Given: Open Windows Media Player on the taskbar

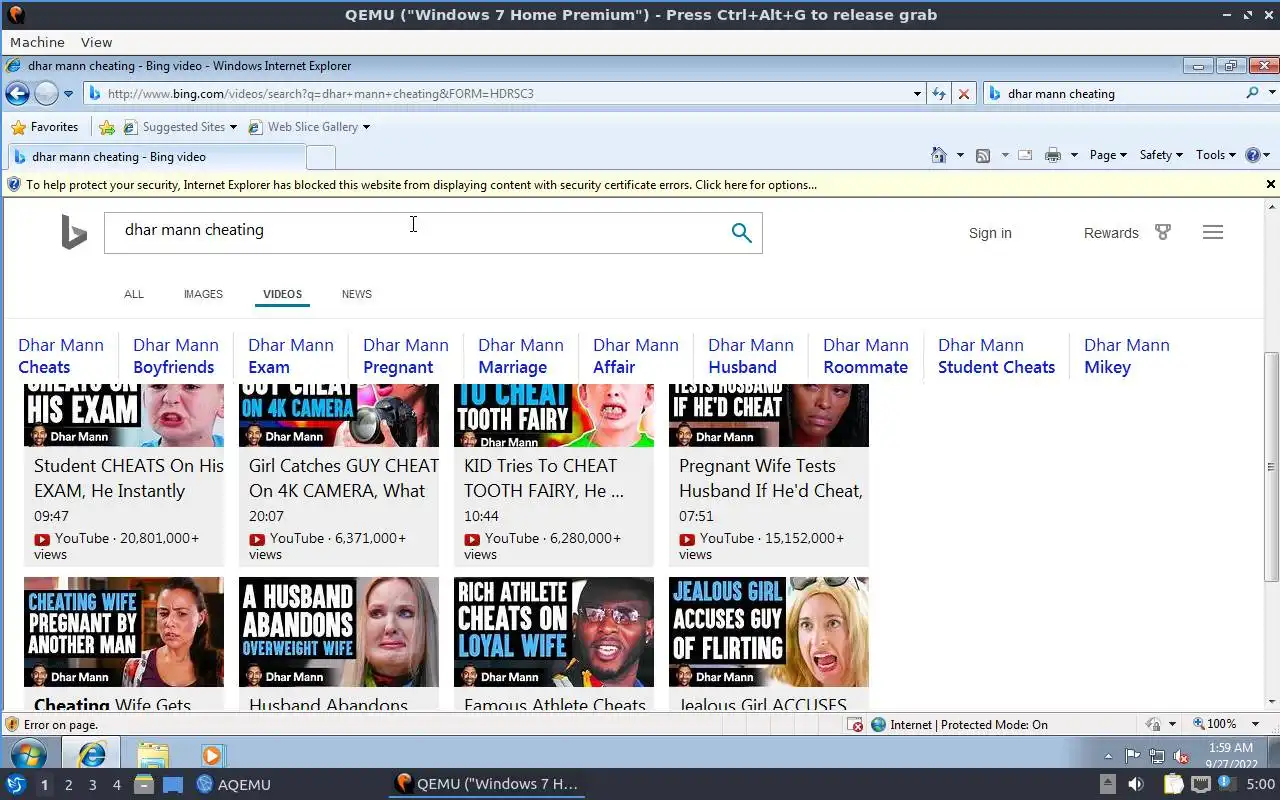Looking at the screenshot, I should pos(212,755).
